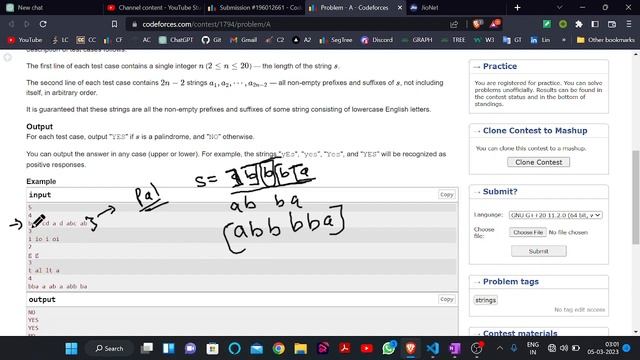Copy the example output

[447, 299]
